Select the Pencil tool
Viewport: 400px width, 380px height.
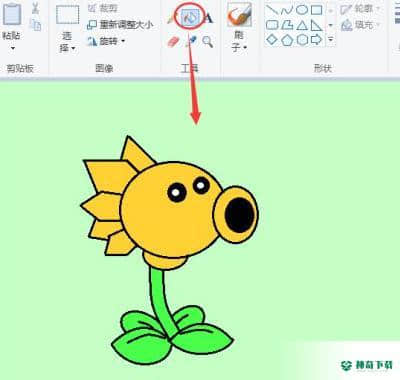coord(172,18)
